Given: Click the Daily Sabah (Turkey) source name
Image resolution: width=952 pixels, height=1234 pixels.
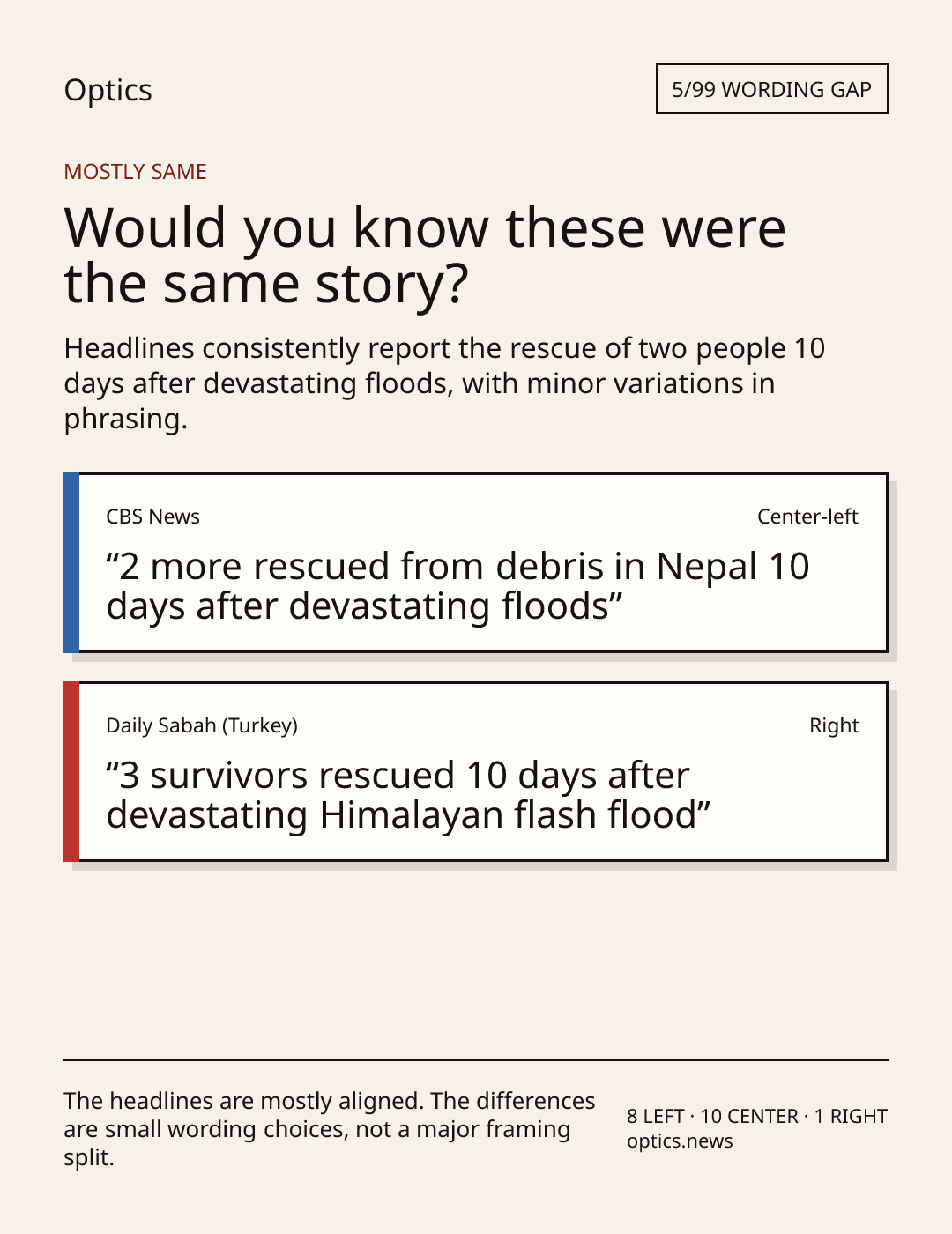Looking at the screenshot, I should point(202,725).
